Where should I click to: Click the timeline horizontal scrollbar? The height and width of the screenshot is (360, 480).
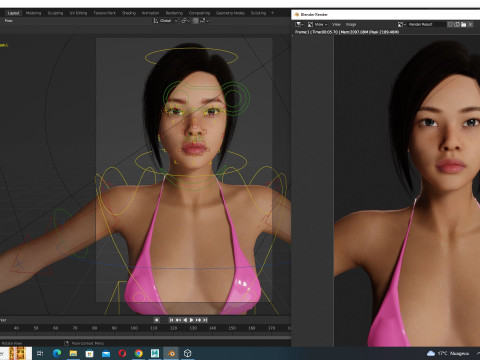(x=145, y=337)
